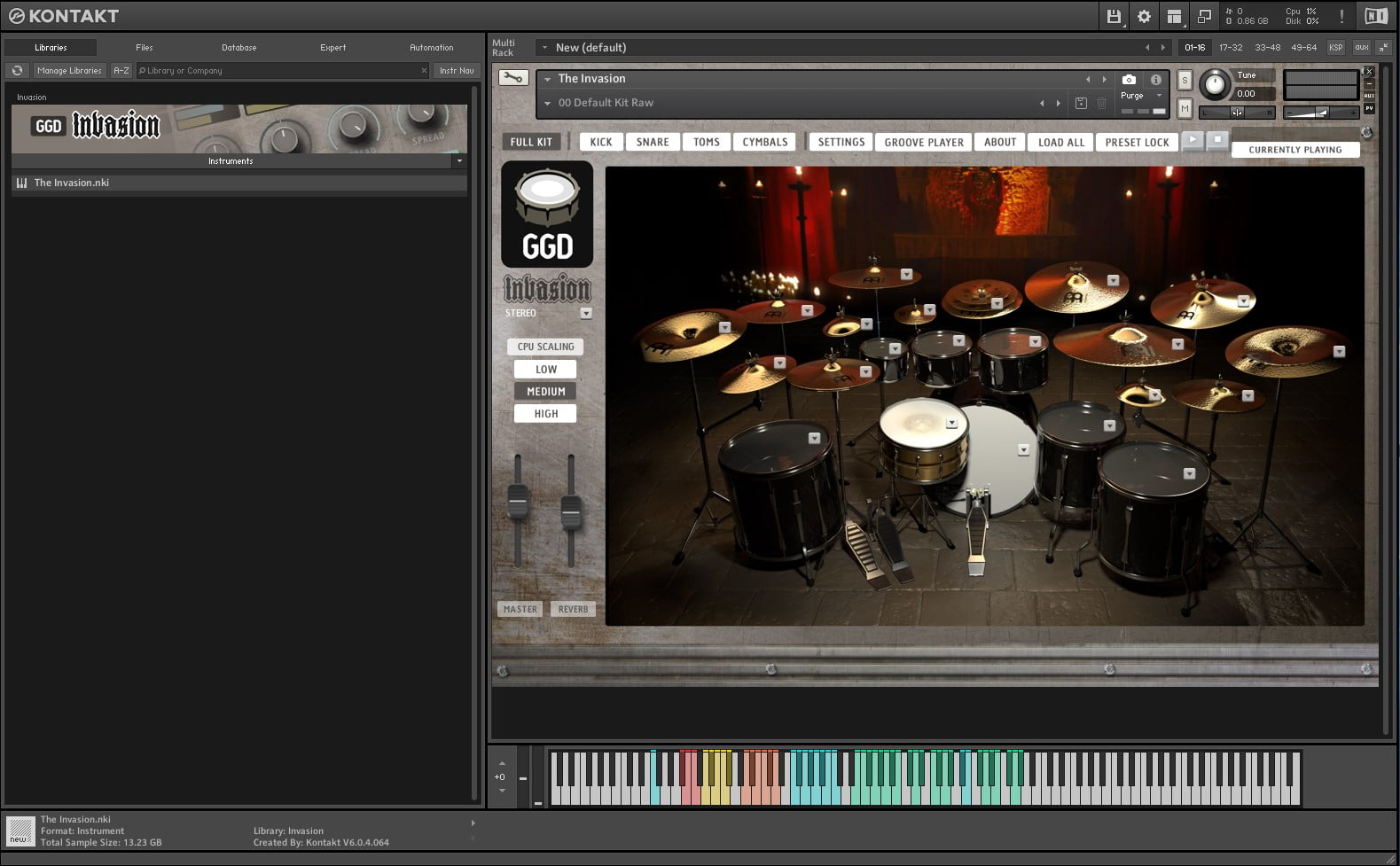Toggle PRESET LOCK

click(x=1137, y=142)
